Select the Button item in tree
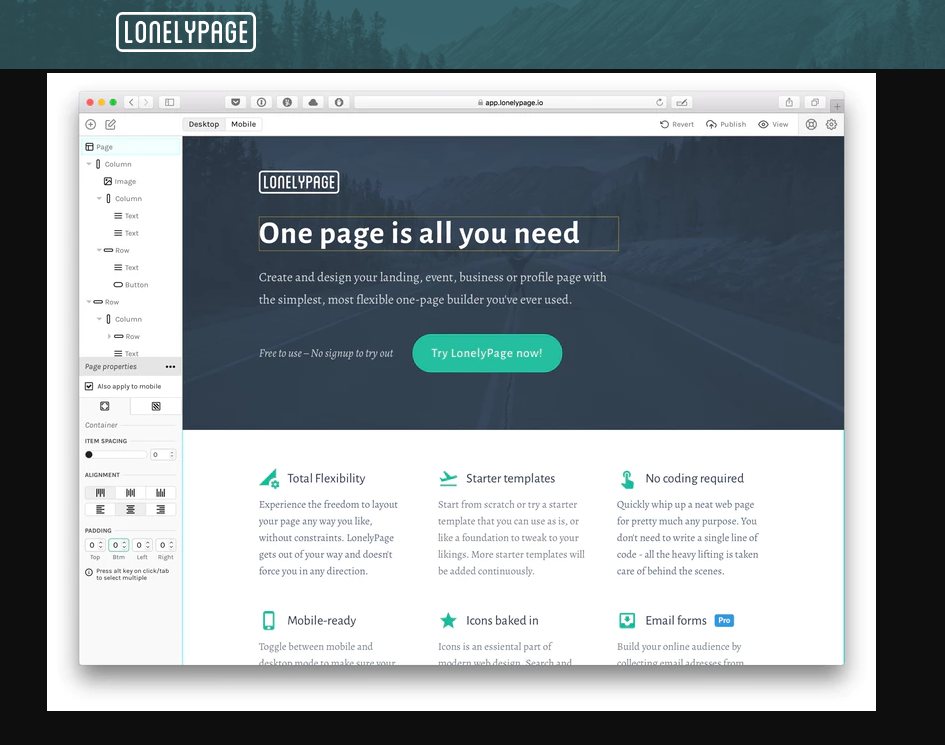945x745 pixels. click(x=131, y=284)
